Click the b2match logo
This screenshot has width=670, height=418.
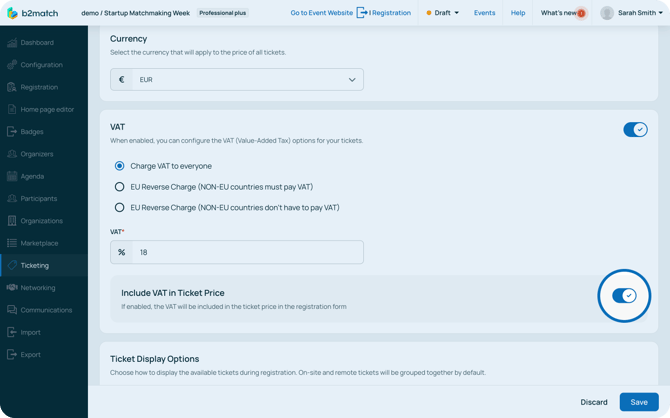(33, 13)
